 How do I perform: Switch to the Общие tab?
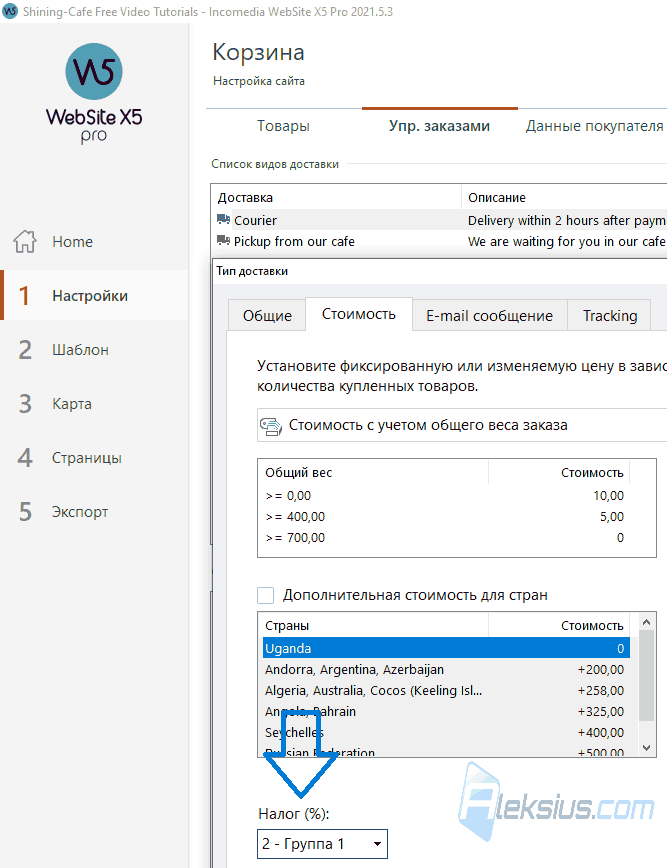click(267, 316)
